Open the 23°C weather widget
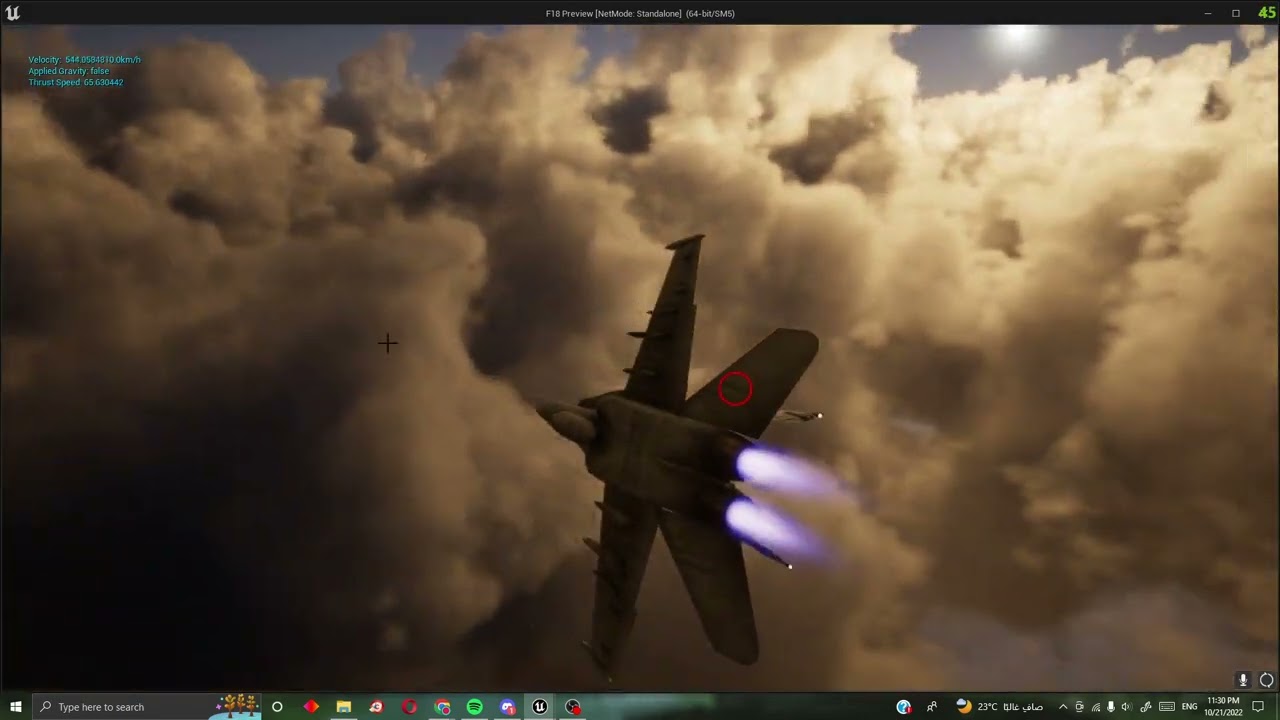Viewport: 1280px width, 720px height. click(1000, 707)
